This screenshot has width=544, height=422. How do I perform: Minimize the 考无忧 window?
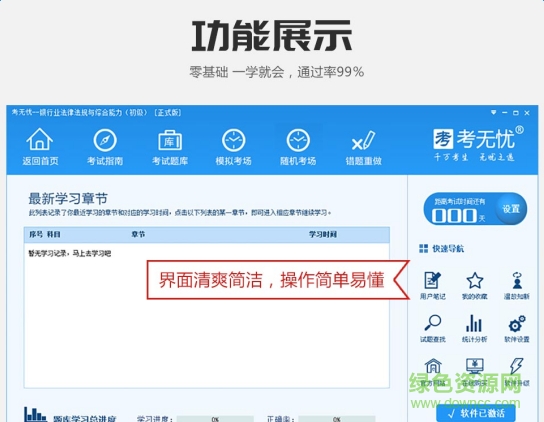coord(504,112)
